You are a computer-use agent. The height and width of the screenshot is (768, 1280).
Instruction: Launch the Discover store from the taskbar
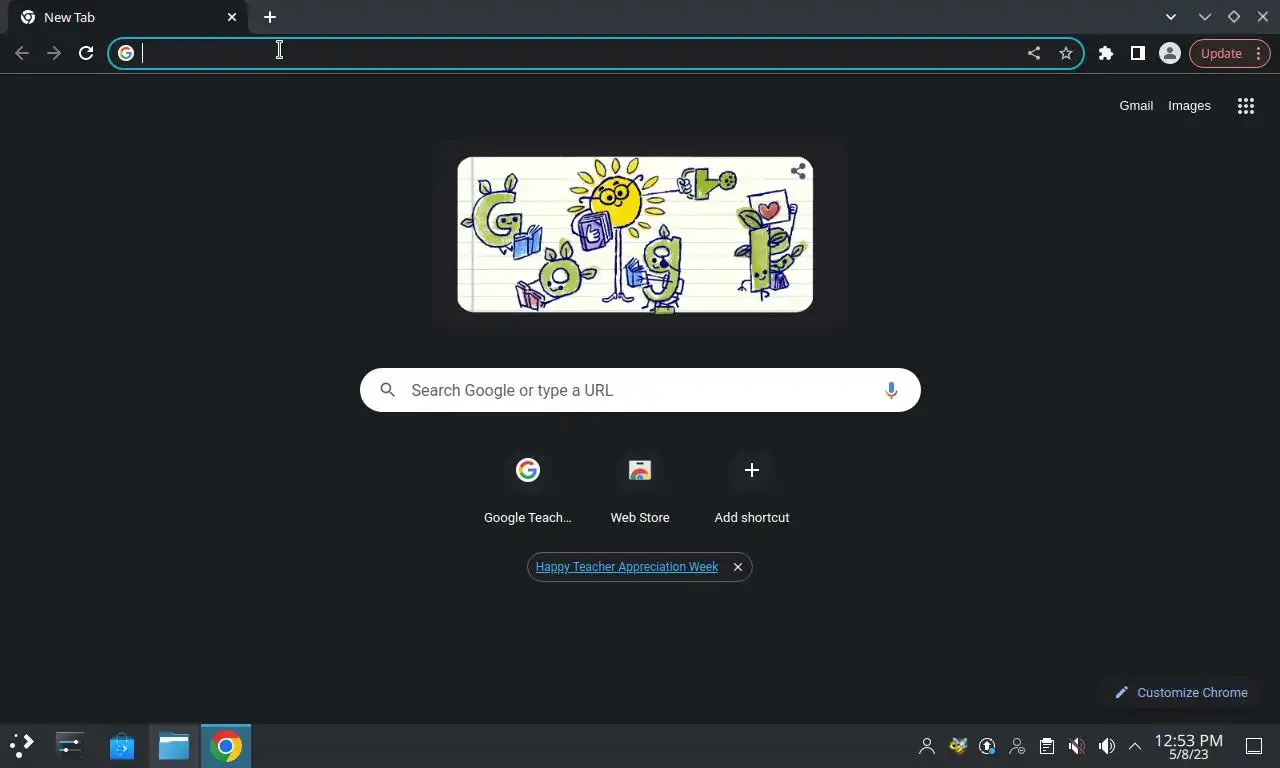[x=122, y=746]
